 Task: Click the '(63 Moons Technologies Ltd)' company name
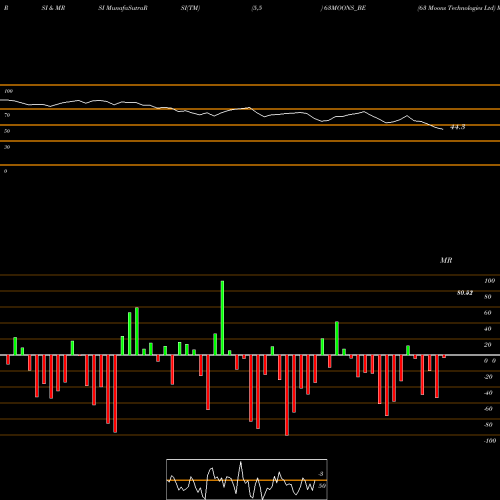click(x=457, y=8)
